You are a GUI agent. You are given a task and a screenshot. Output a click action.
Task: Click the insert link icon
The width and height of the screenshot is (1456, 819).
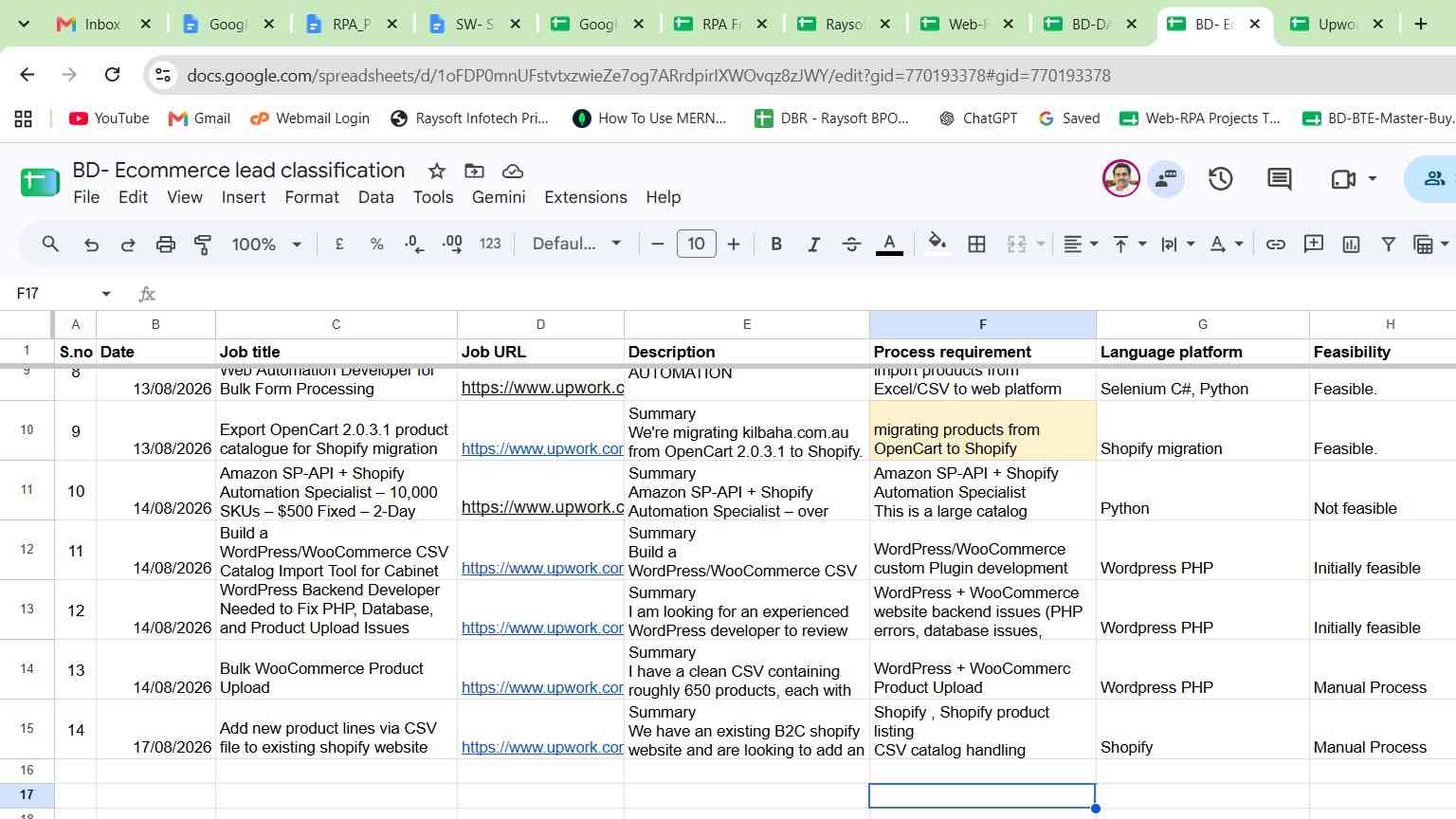(1276, 245)
